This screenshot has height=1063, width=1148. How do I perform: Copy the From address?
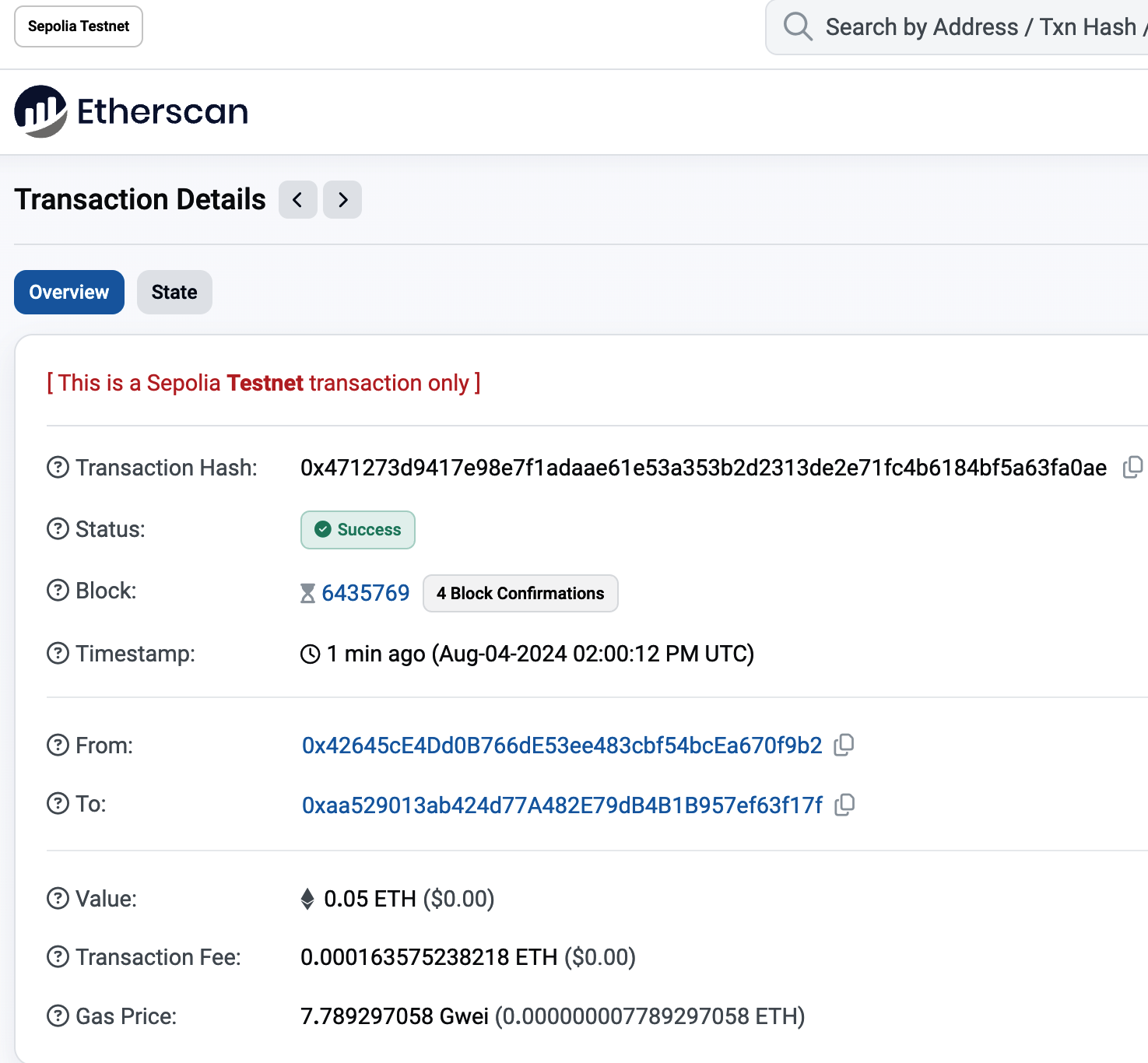pyautogui.click(x=844, y=745)
